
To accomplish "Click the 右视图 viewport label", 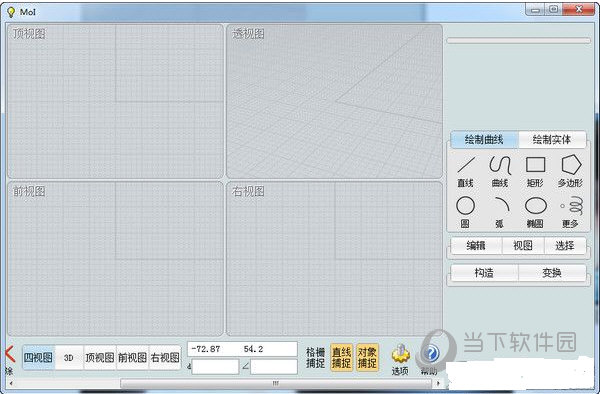I will [248, 191].
